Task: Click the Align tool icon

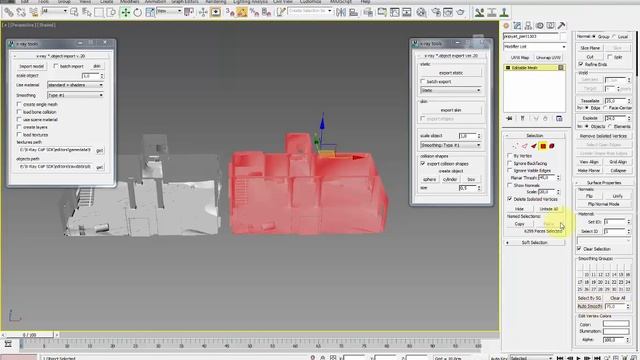Action: [353, 12]
